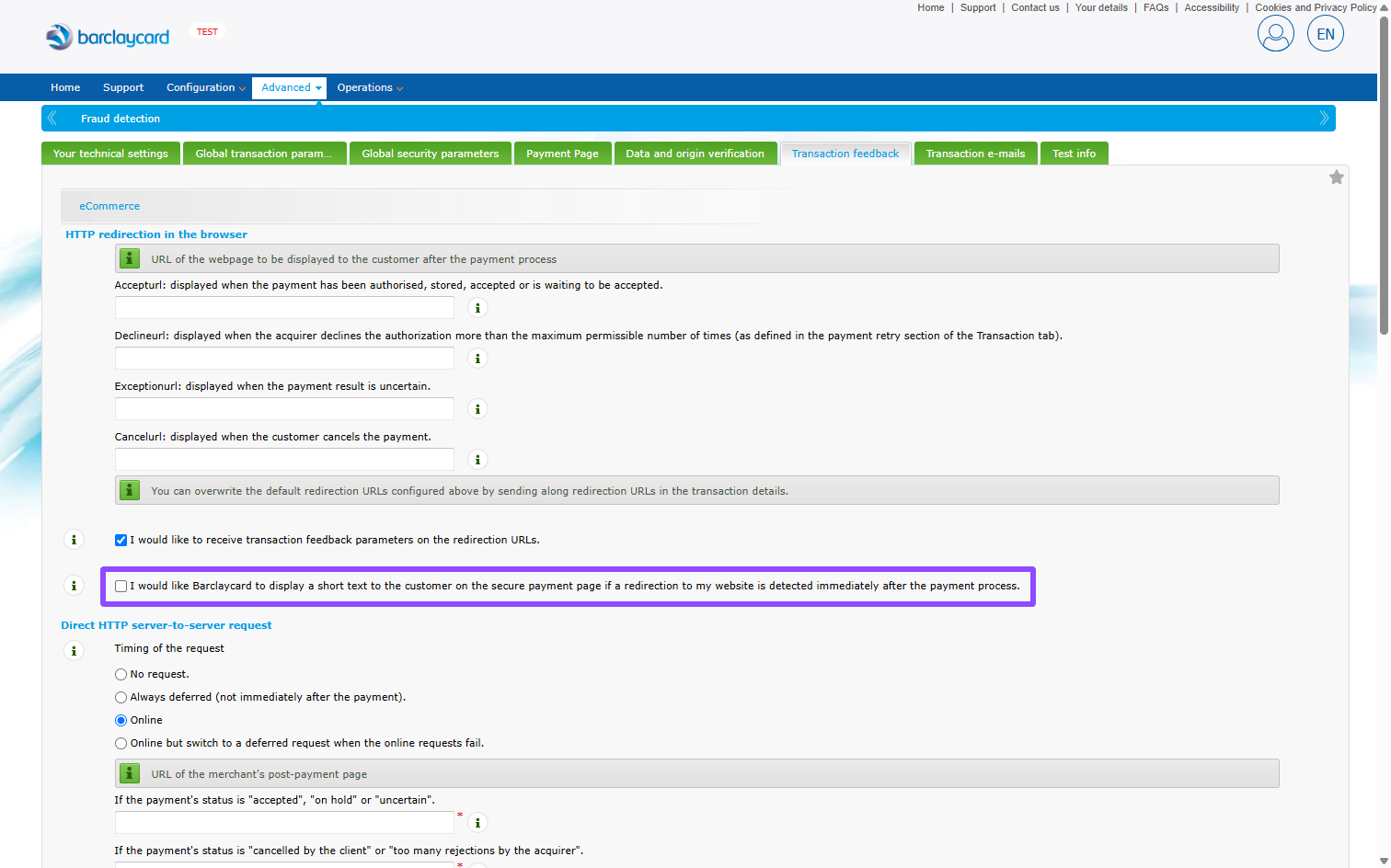Click left double-chevron on Fraud detection bar

pyautogui.click(x=52, y=118)
